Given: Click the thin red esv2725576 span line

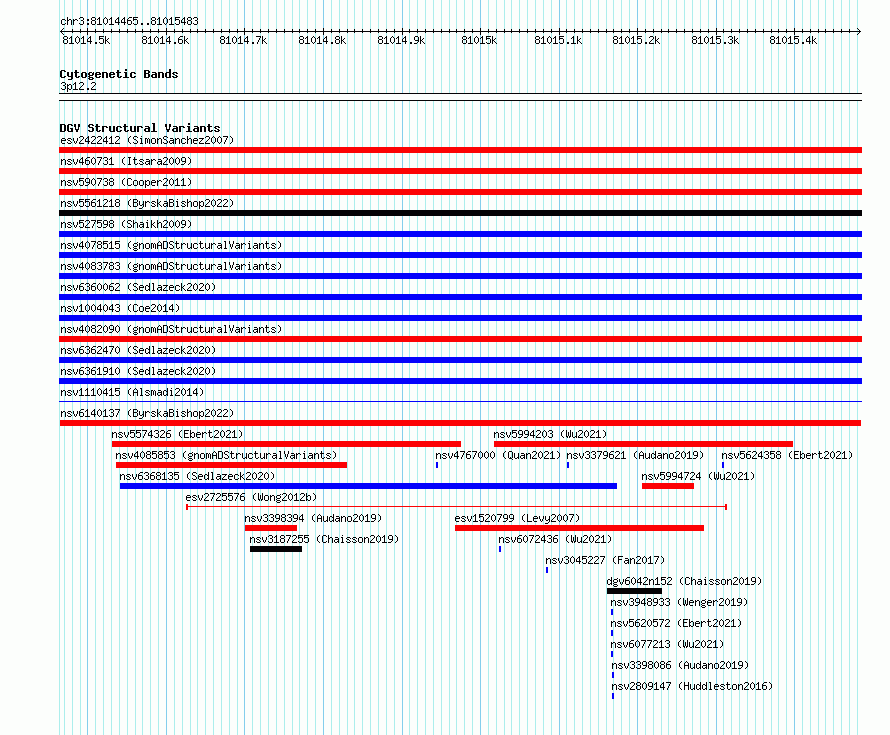Looking at the screenshot, I should [456, 506].
